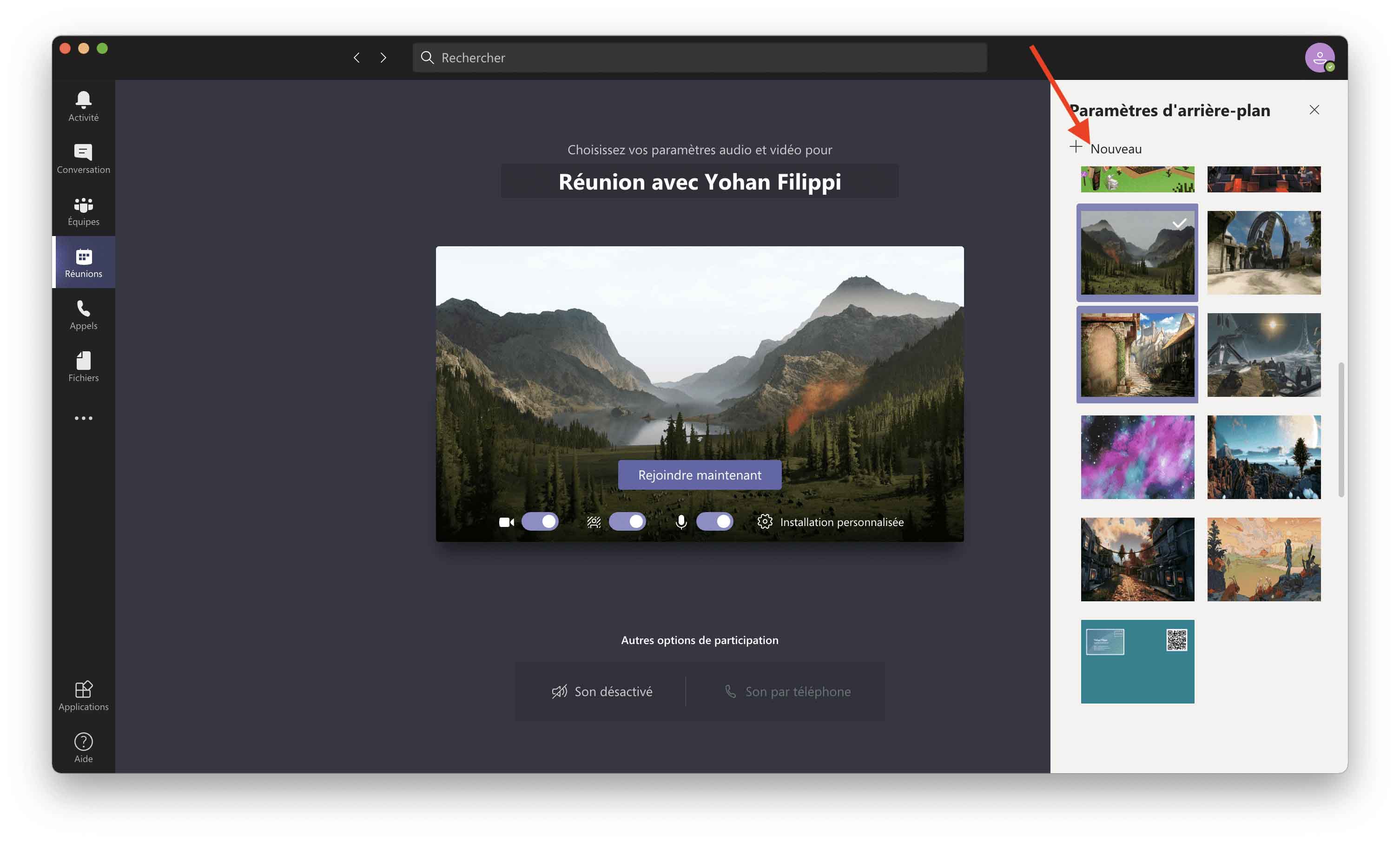Screen dimensions: 1400x842
Task: Select the autumn town street background
Action: click(x=1136, y=559)
